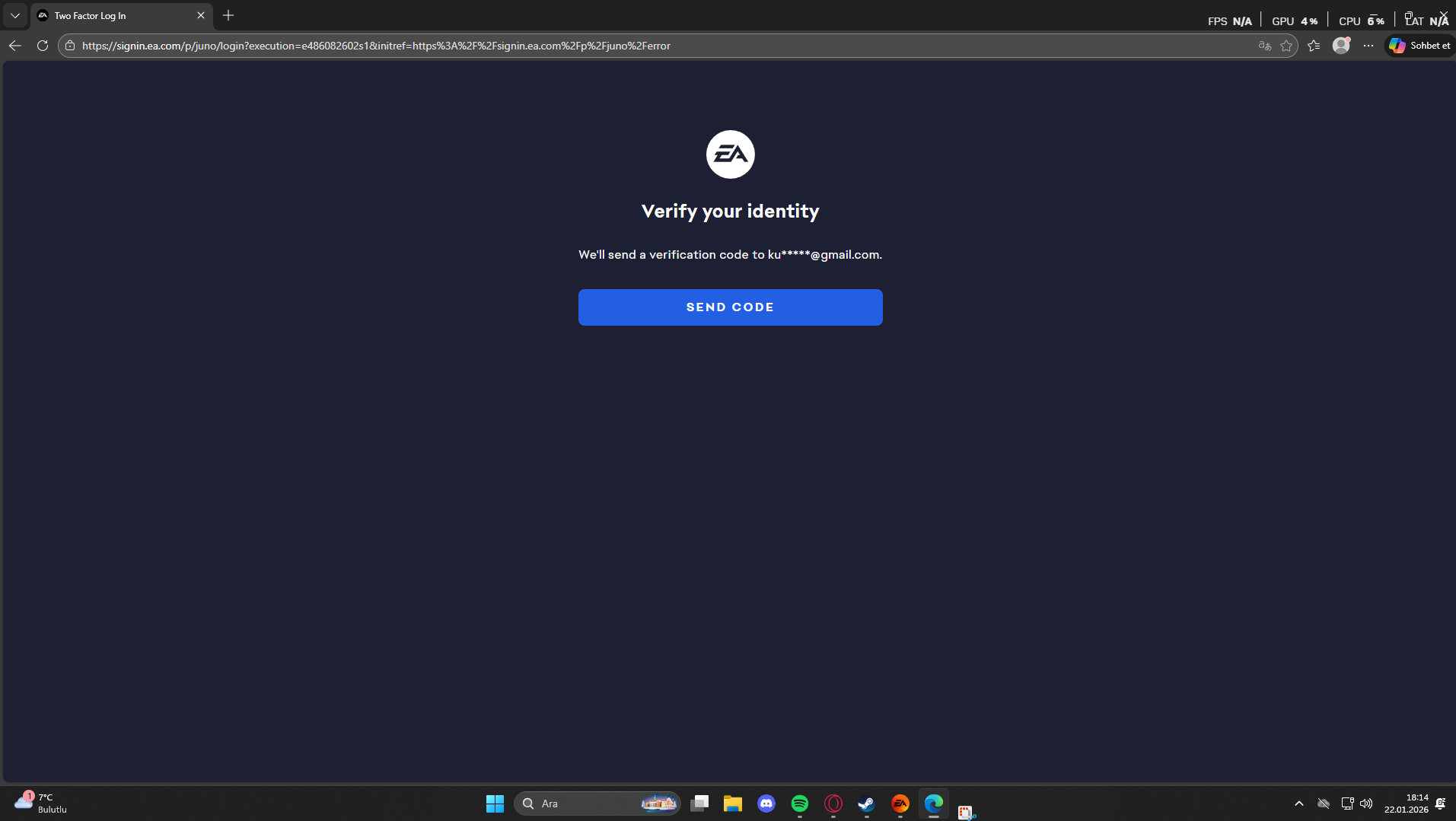Open network settings tray icon
The image size is (1456, 821).
coord(1347,803)
